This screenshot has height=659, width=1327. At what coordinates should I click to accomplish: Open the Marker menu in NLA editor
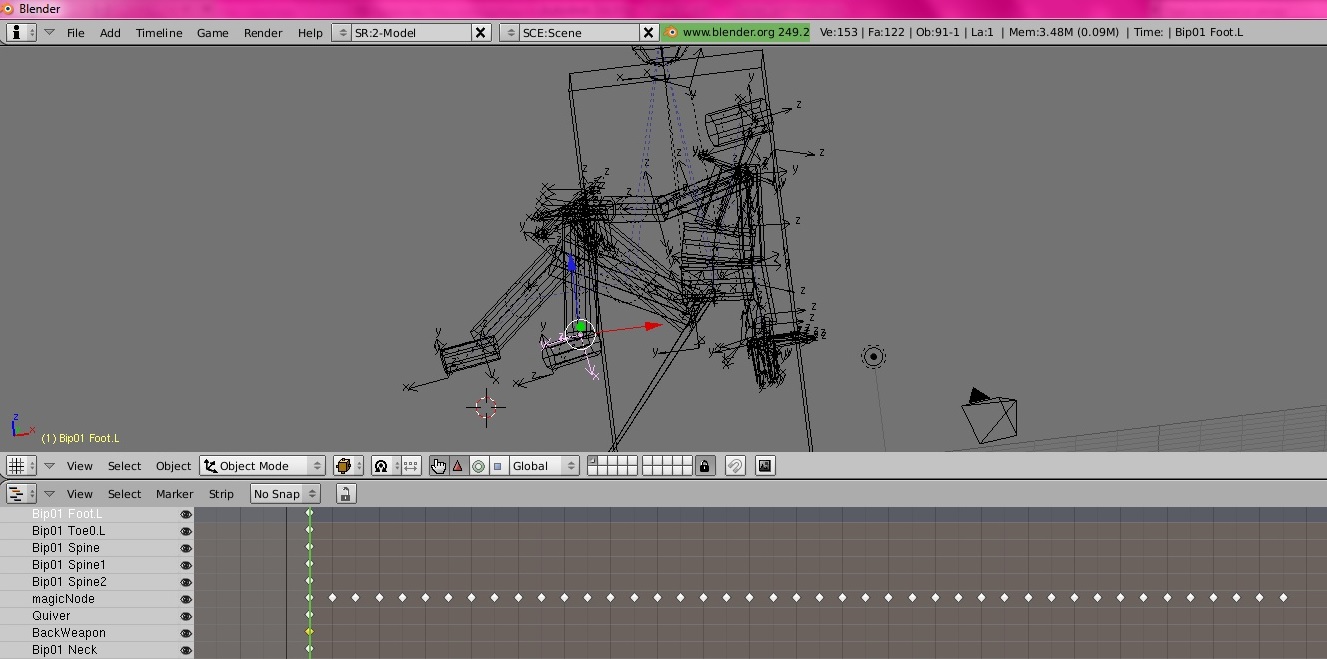tap(174, 494)
